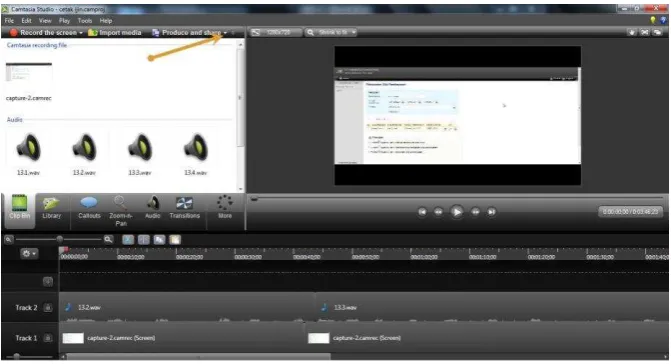Open the File menu

(9, 21)
